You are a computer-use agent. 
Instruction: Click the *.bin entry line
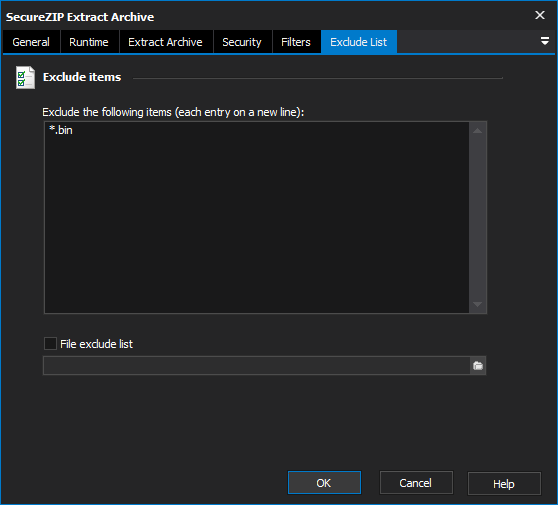click(x=61, y=130)
